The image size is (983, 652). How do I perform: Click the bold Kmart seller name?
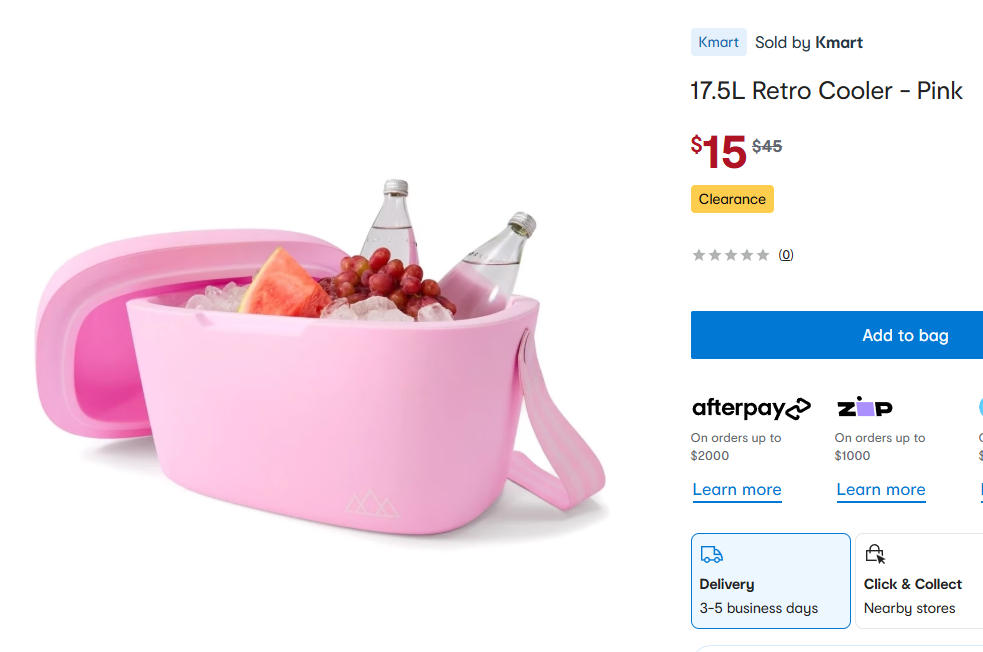(x=839, y=42)
